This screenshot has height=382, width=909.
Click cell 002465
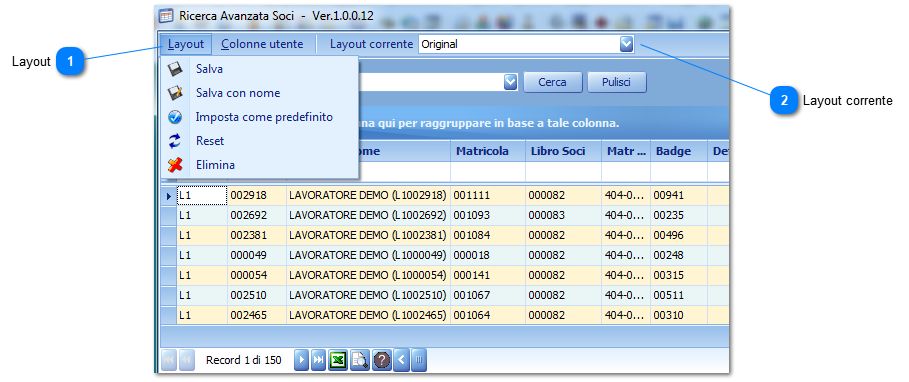pyautogui.click(x=257, y=315)
